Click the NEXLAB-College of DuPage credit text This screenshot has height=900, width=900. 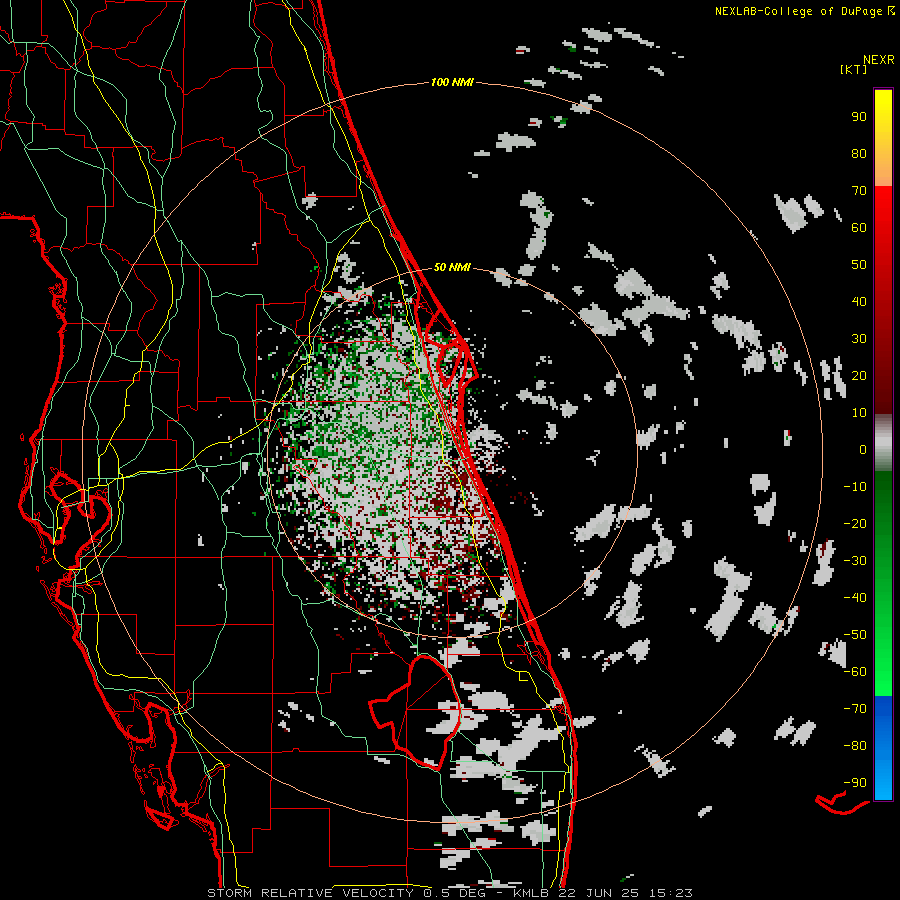tap(798, 11)
